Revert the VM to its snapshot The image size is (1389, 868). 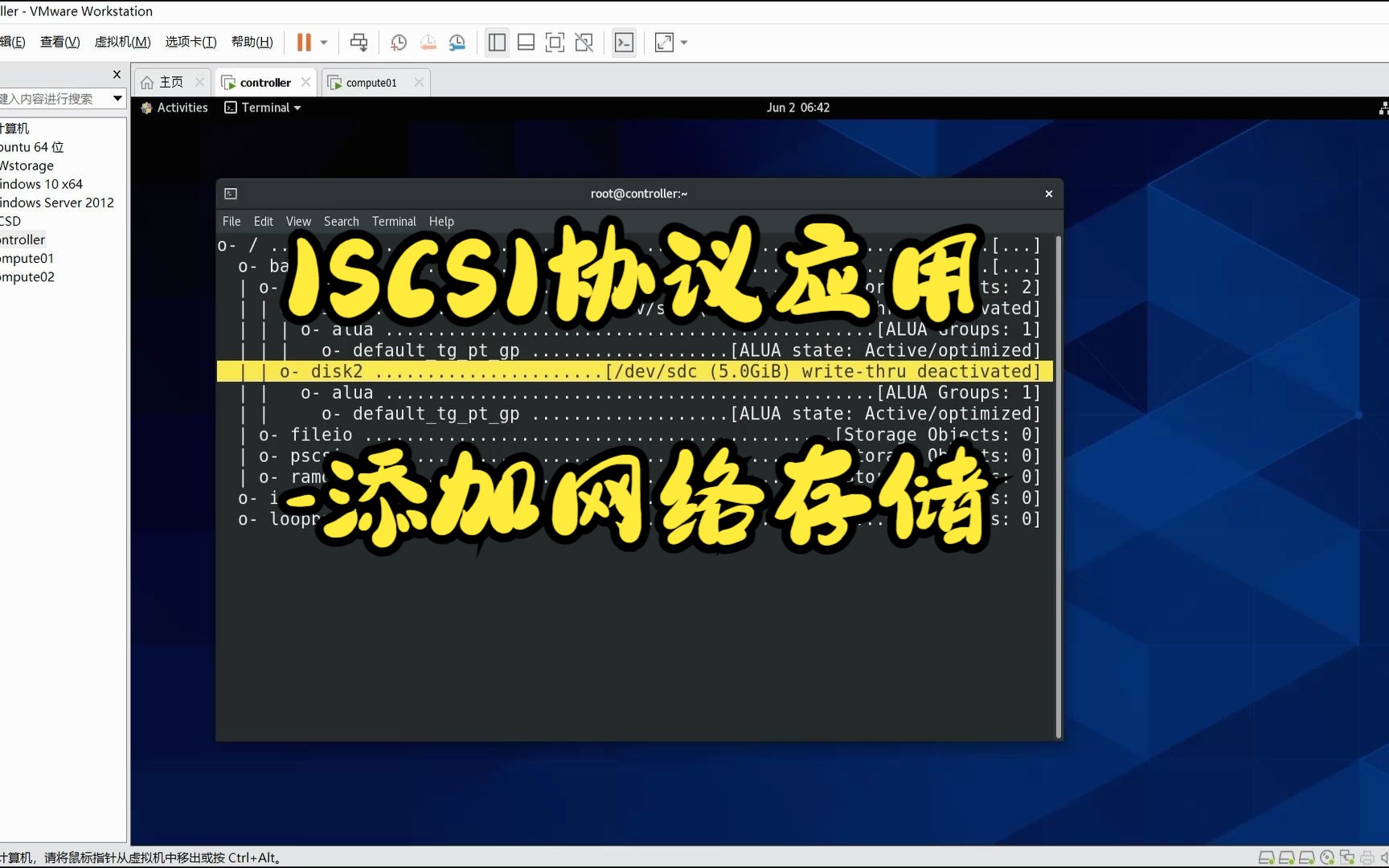(428, 42)
